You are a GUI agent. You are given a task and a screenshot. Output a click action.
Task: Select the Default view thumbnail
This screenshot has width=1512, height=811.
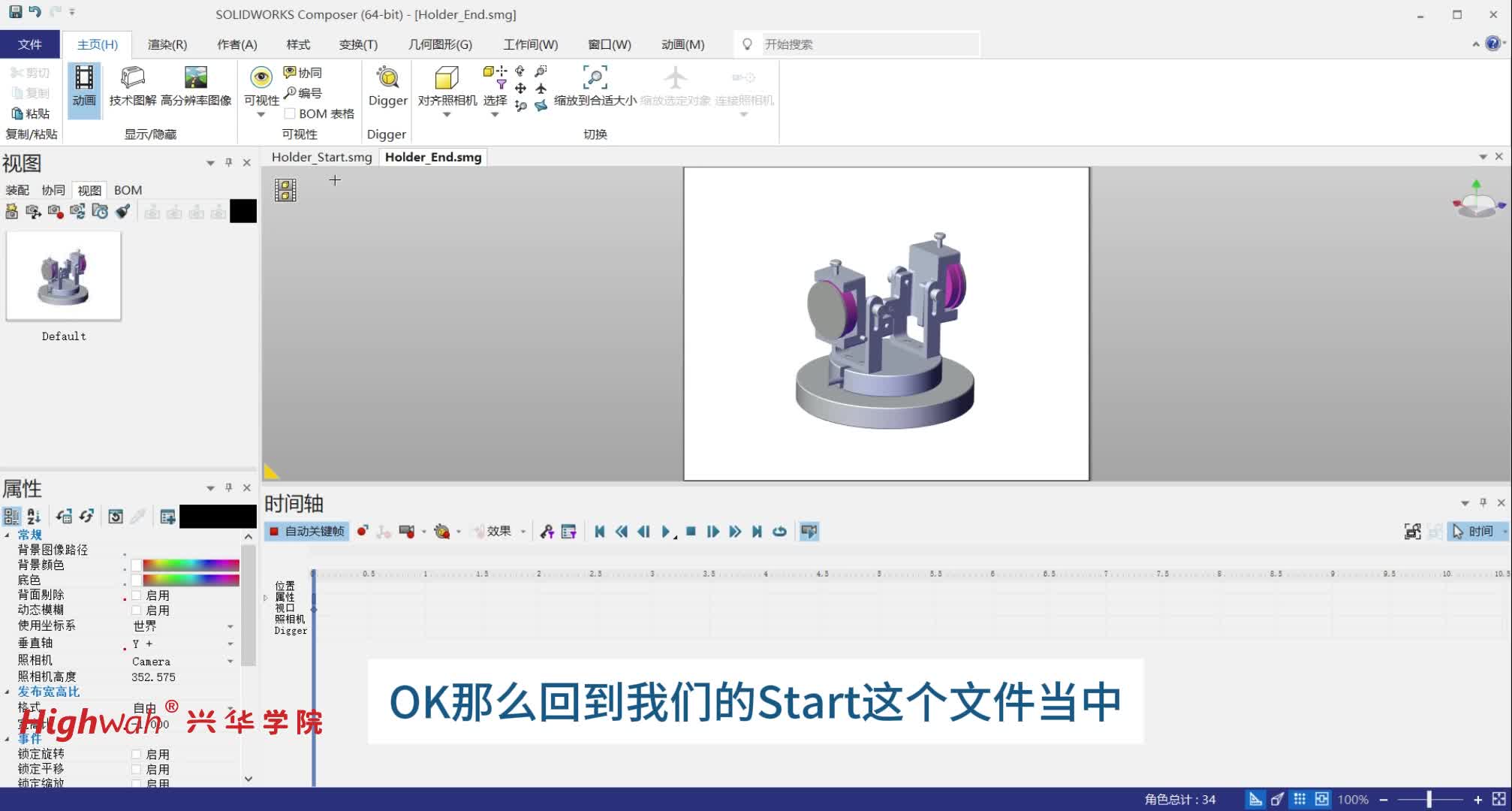[64, 276]
